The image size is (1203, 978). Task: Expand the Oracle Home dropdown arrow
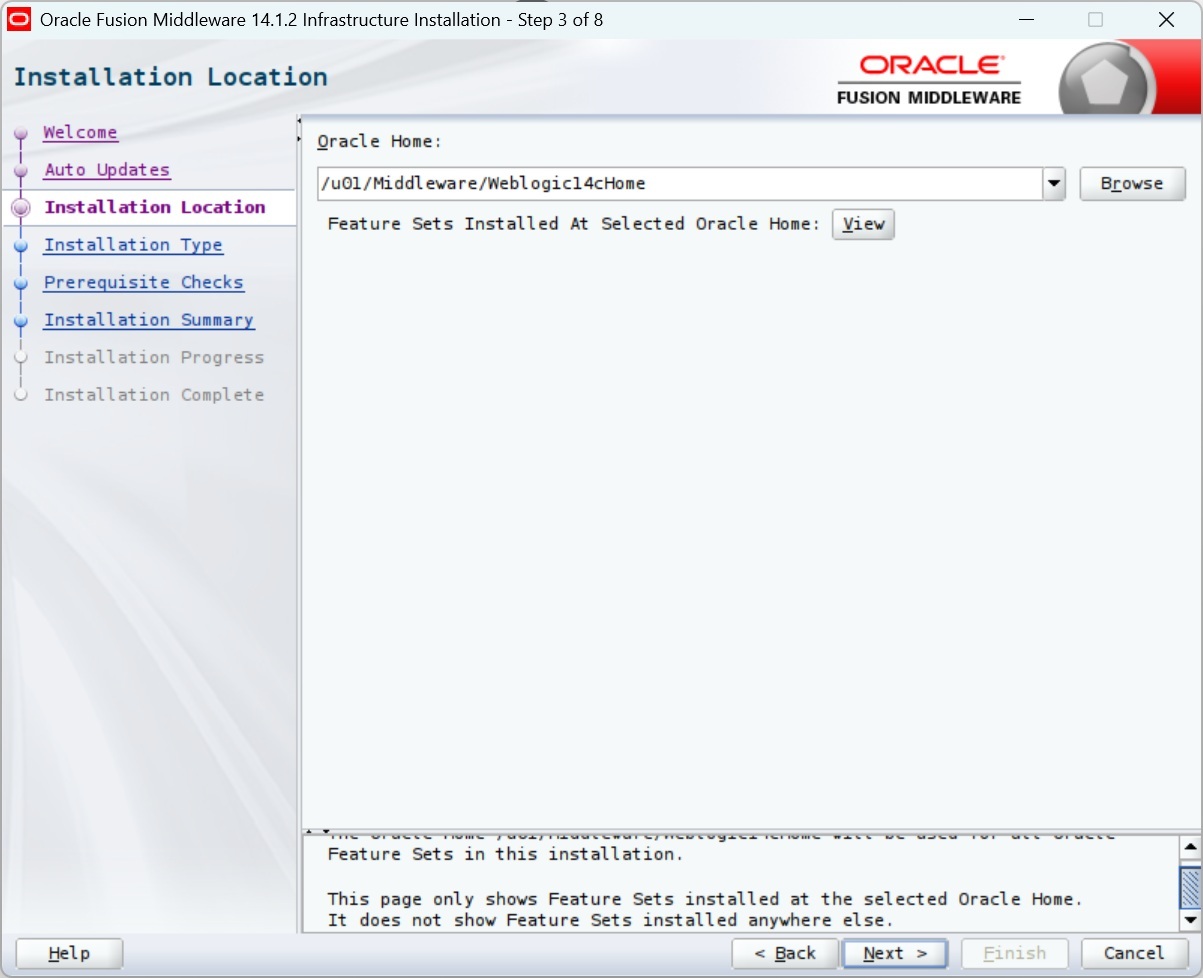point(1054,184)
